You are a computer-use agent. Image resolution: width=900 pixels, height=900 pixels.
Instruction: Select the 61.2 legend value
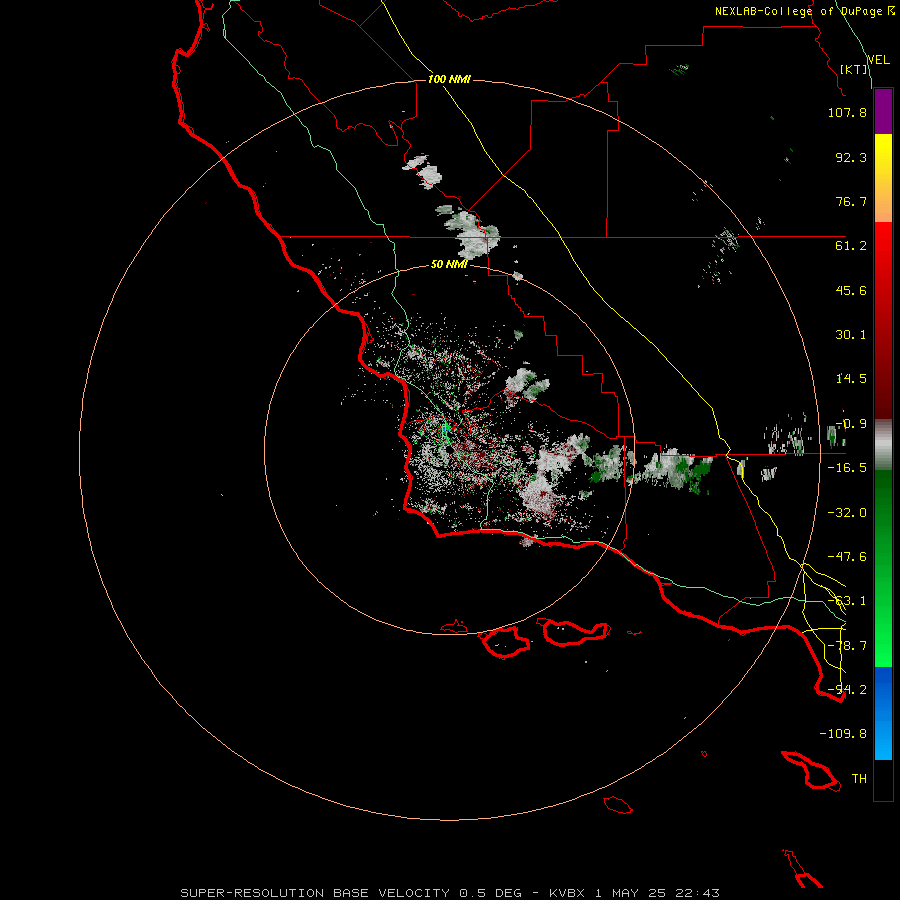point(851,246)
